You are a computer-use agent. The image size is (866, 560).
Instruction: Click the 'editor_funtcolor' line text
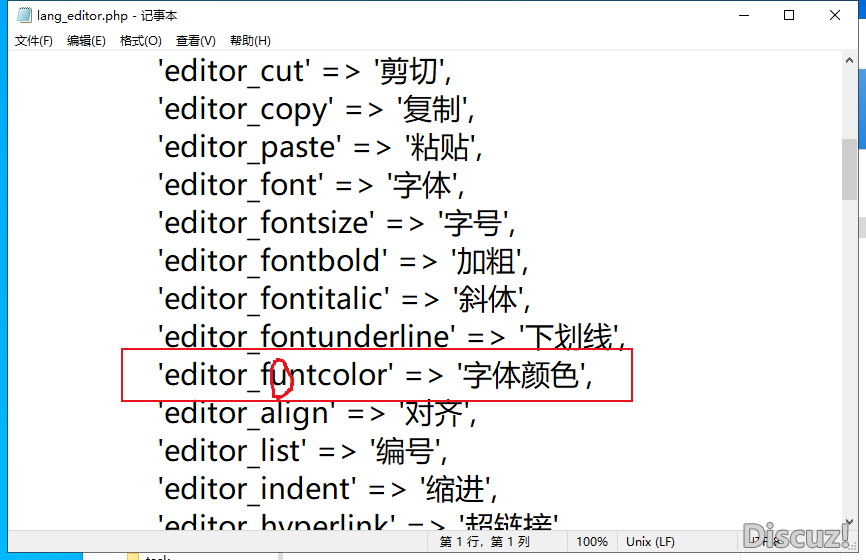376,375
